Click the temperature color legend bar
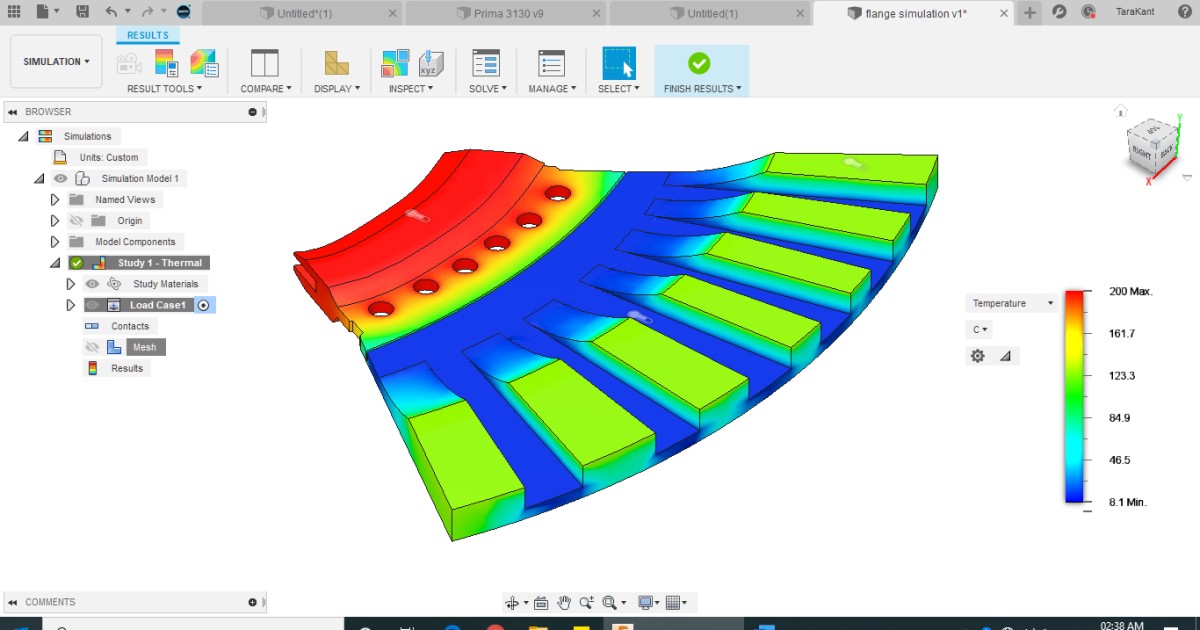 (1076, 397)
